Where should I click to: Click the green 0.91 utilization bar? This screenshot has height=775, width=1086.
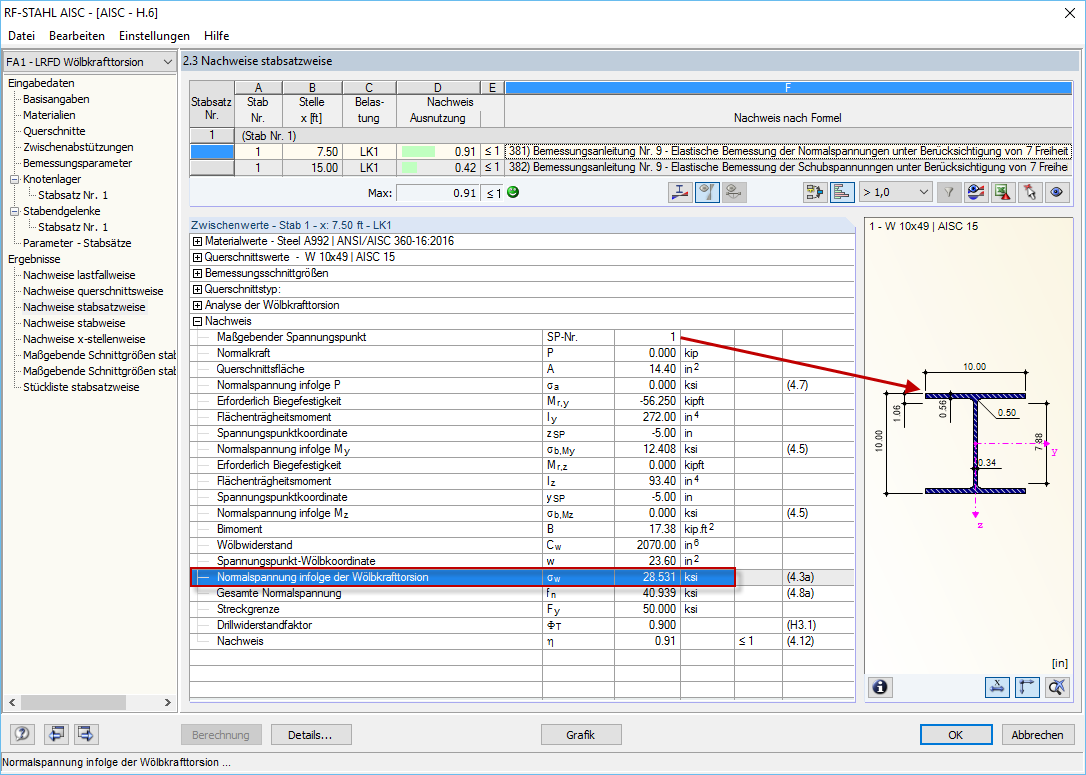tap(418, 151)
